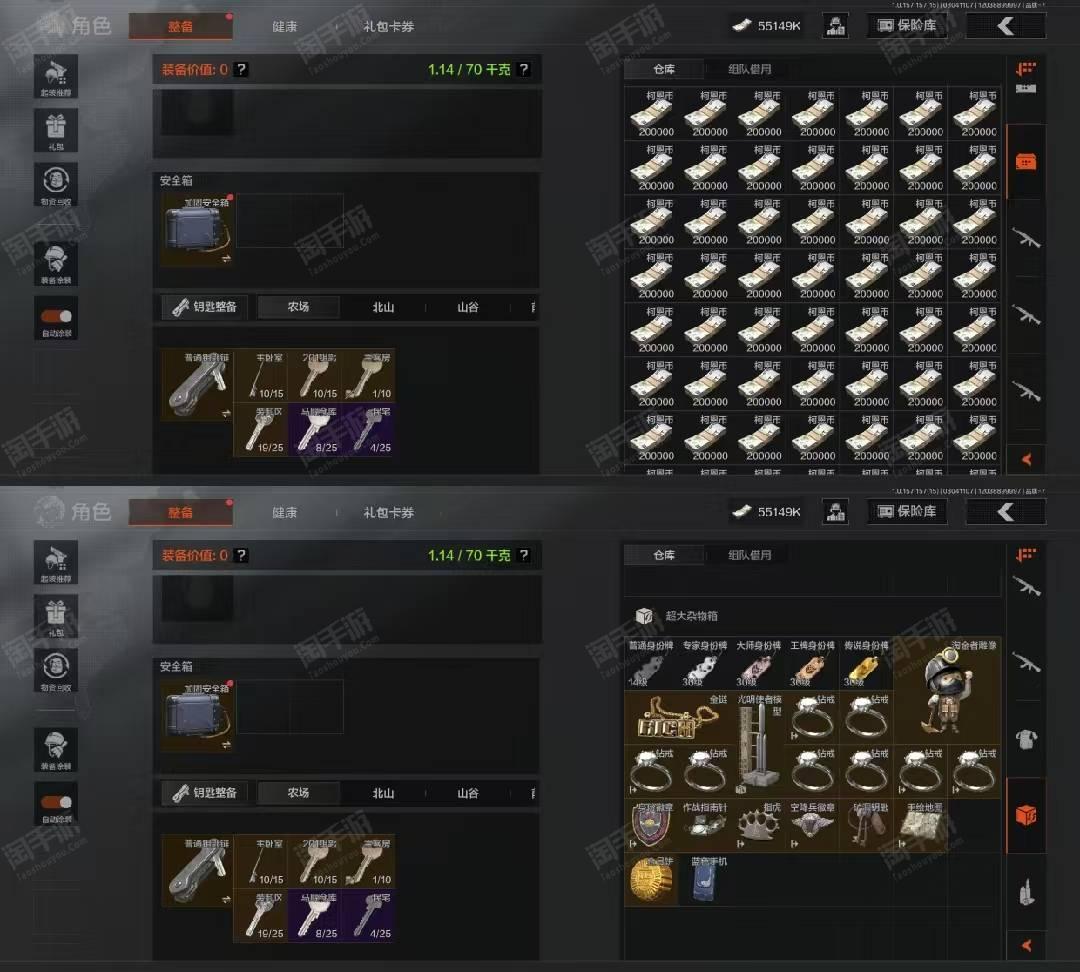Screen dimensions: 1080x972
Task: Click the 火箭使者模型 rocket model item
Action: click(x=758, y=745)
